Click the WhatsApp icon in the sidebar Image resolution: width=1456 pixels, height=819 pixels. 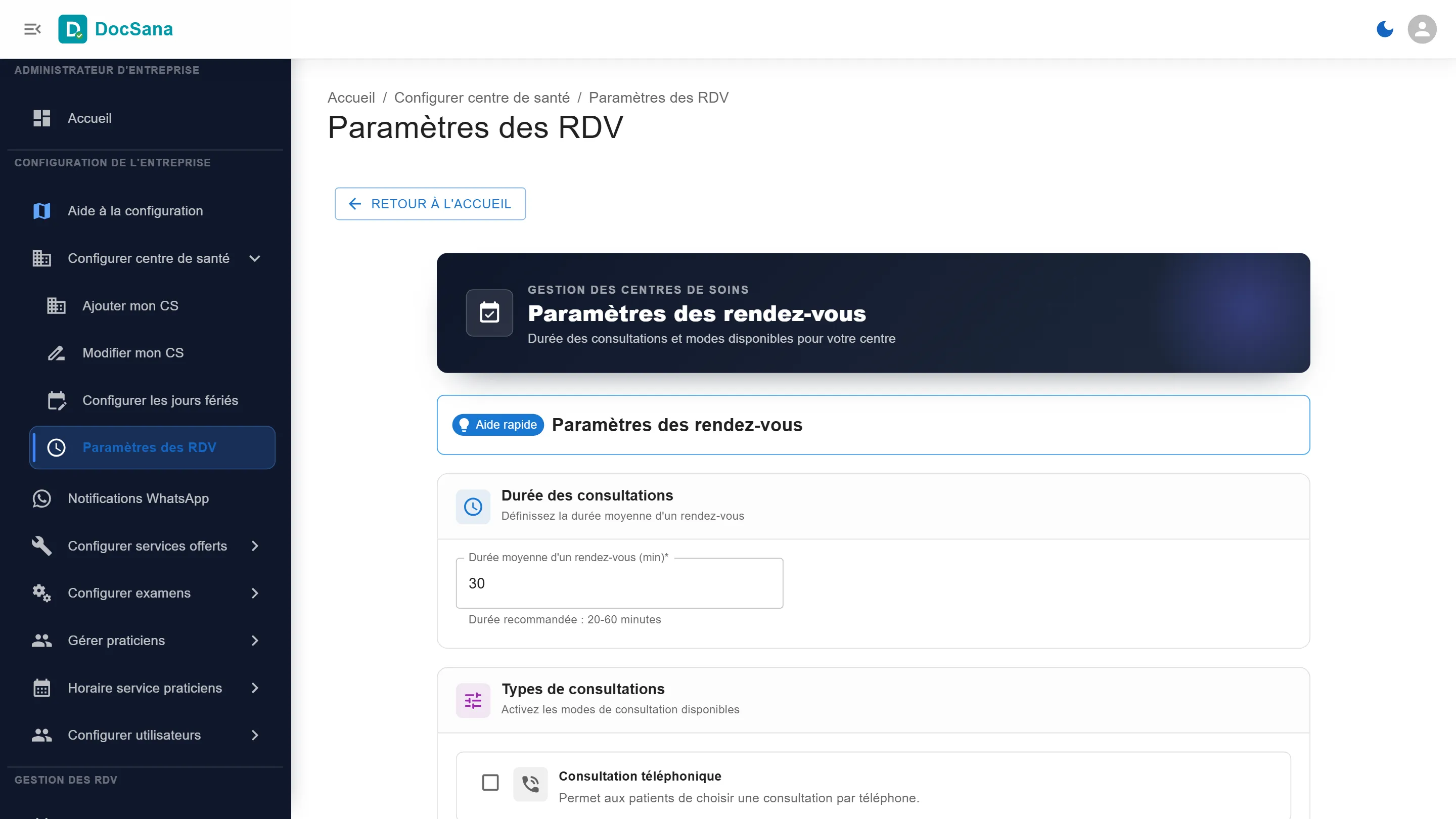pos(42,498)
